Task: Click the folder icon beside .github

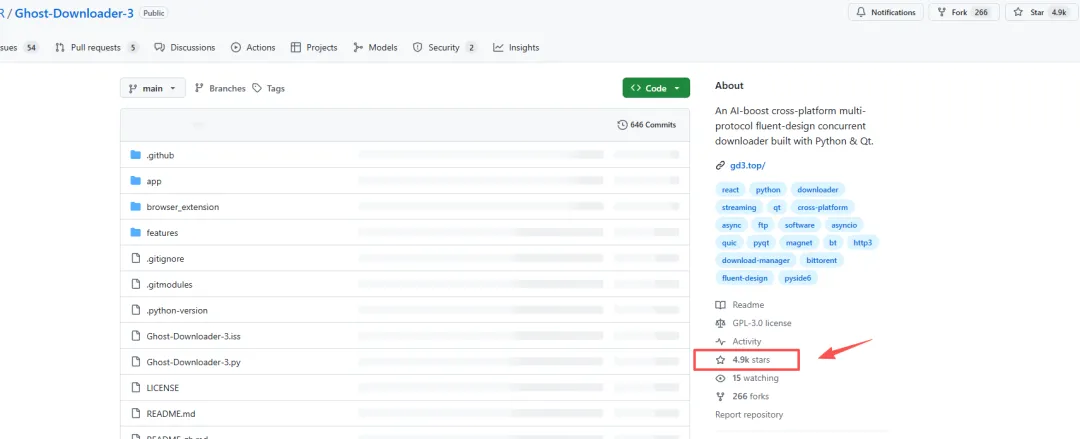Action: tap(135, 155)
